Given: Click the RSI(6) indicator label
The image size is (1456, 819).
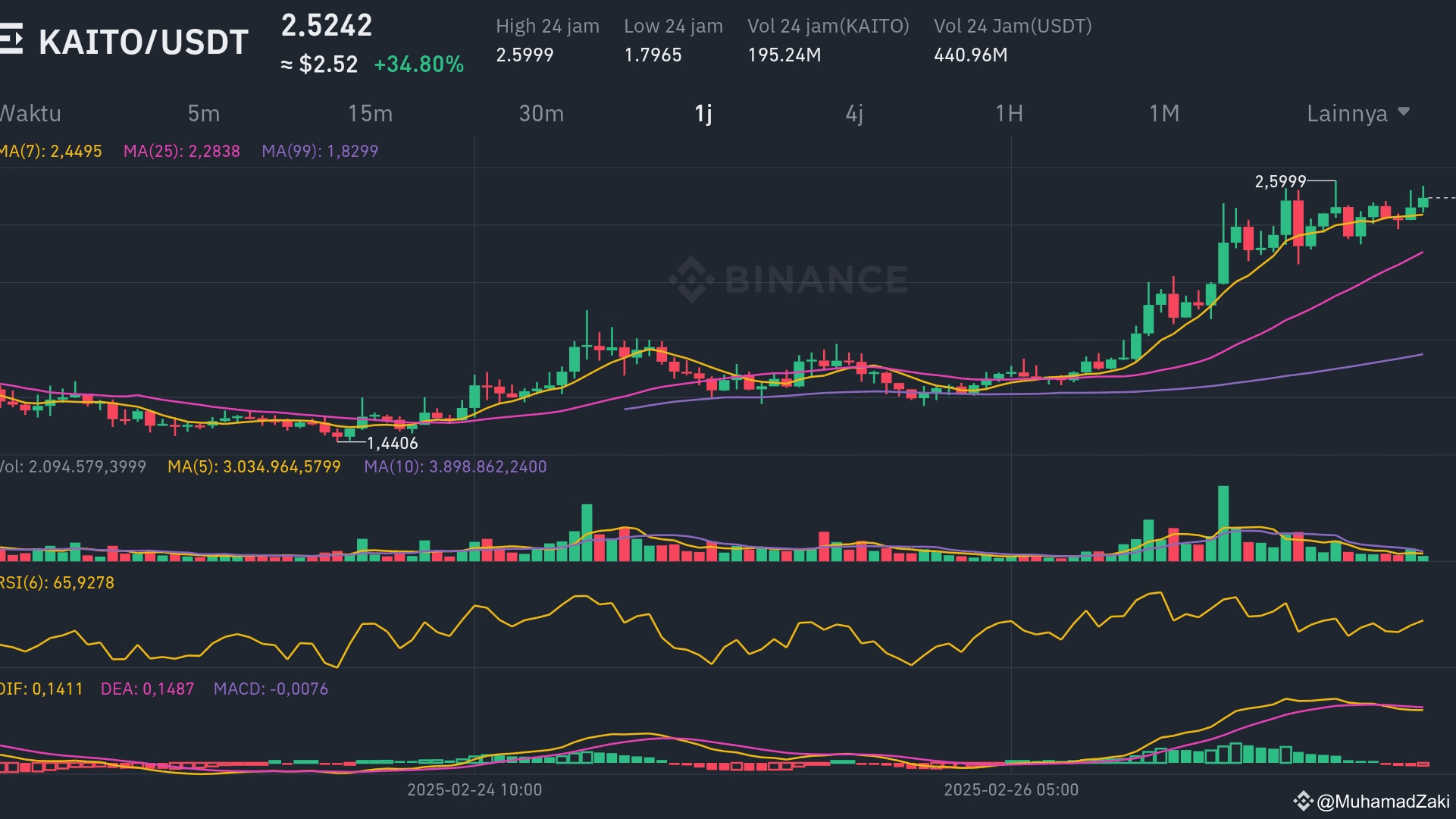Looking at the screenshot, I should [x=57, y=582].
